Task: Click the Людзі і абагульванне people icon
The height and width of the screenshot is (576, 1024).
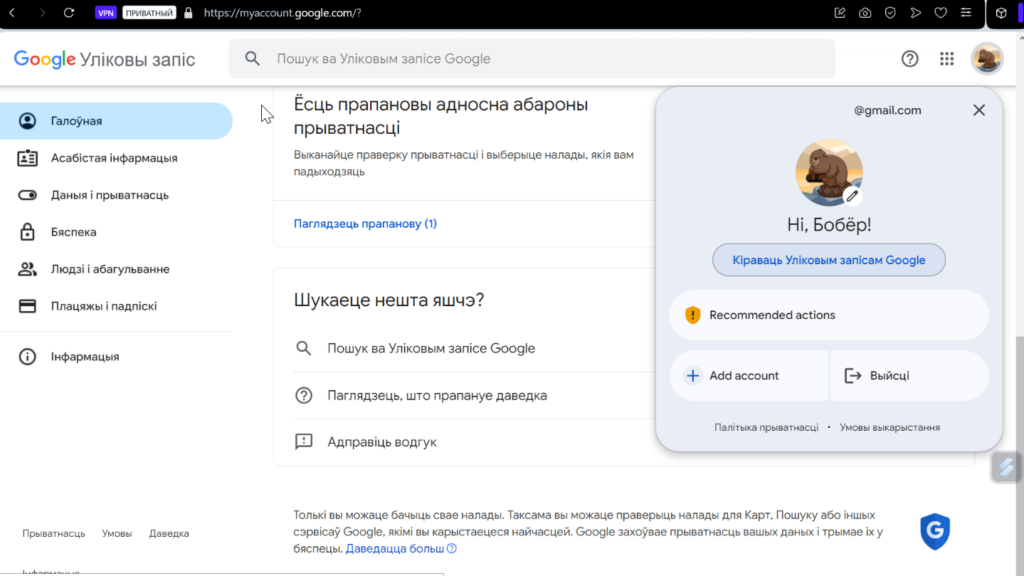Action: click(27, 269)
